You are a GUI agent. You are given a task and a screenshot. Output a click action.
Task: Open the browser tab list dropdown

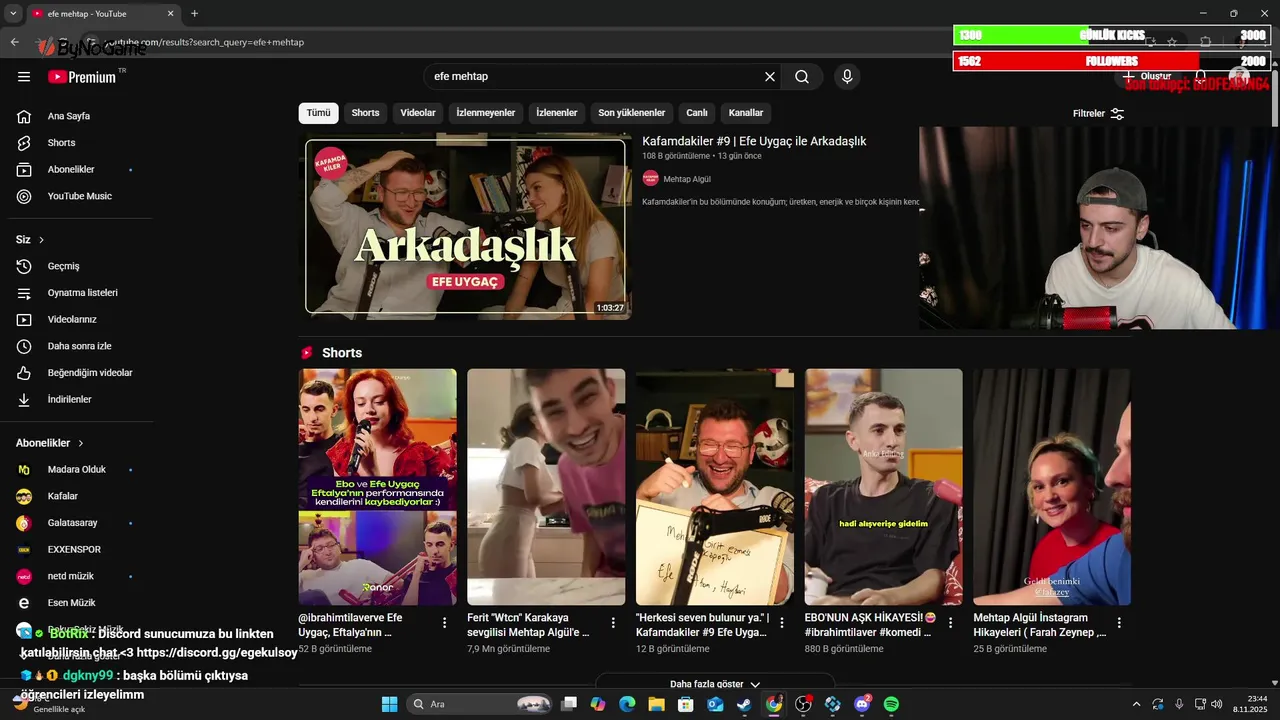pyautogui.click(x=13, y=14)
